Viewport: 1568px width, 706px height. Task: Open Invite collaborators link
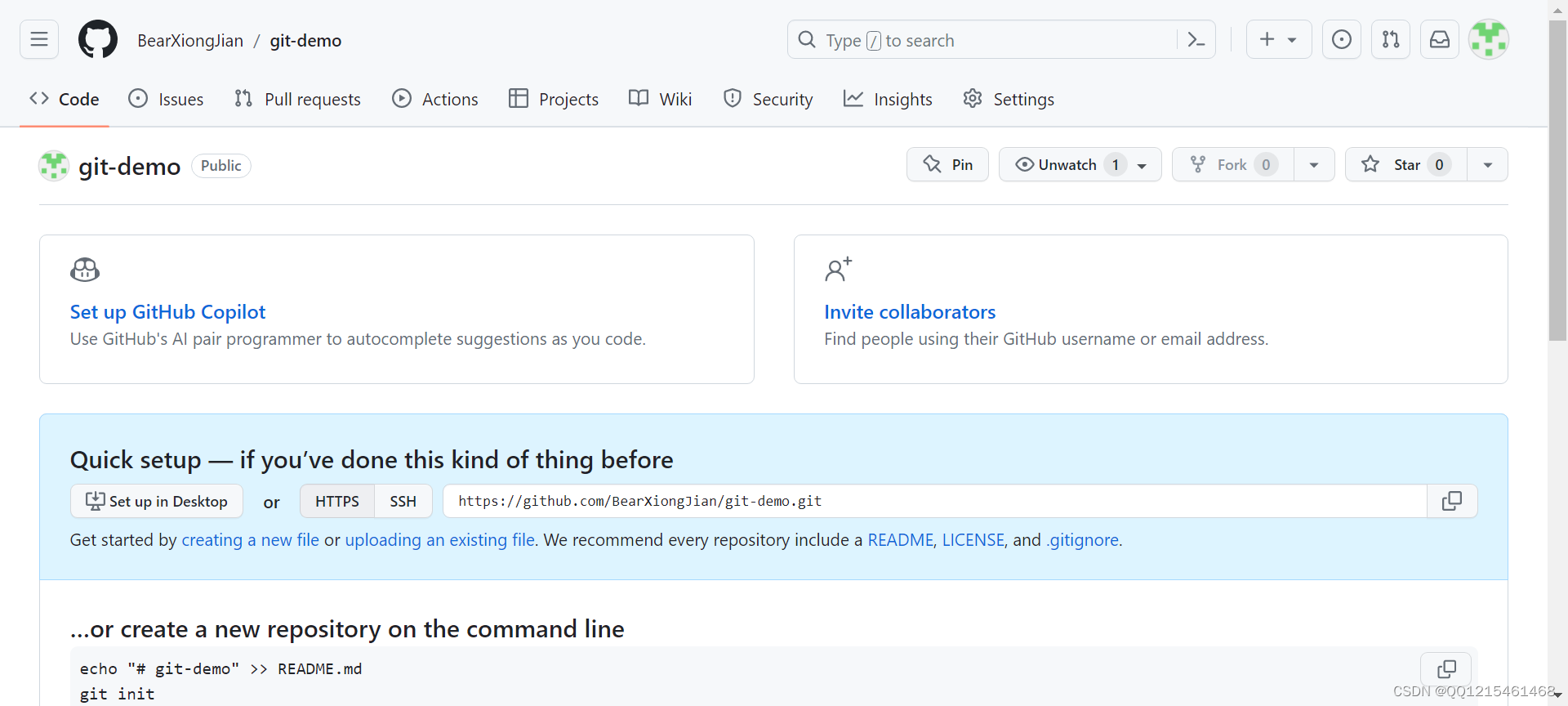(910, 312)
